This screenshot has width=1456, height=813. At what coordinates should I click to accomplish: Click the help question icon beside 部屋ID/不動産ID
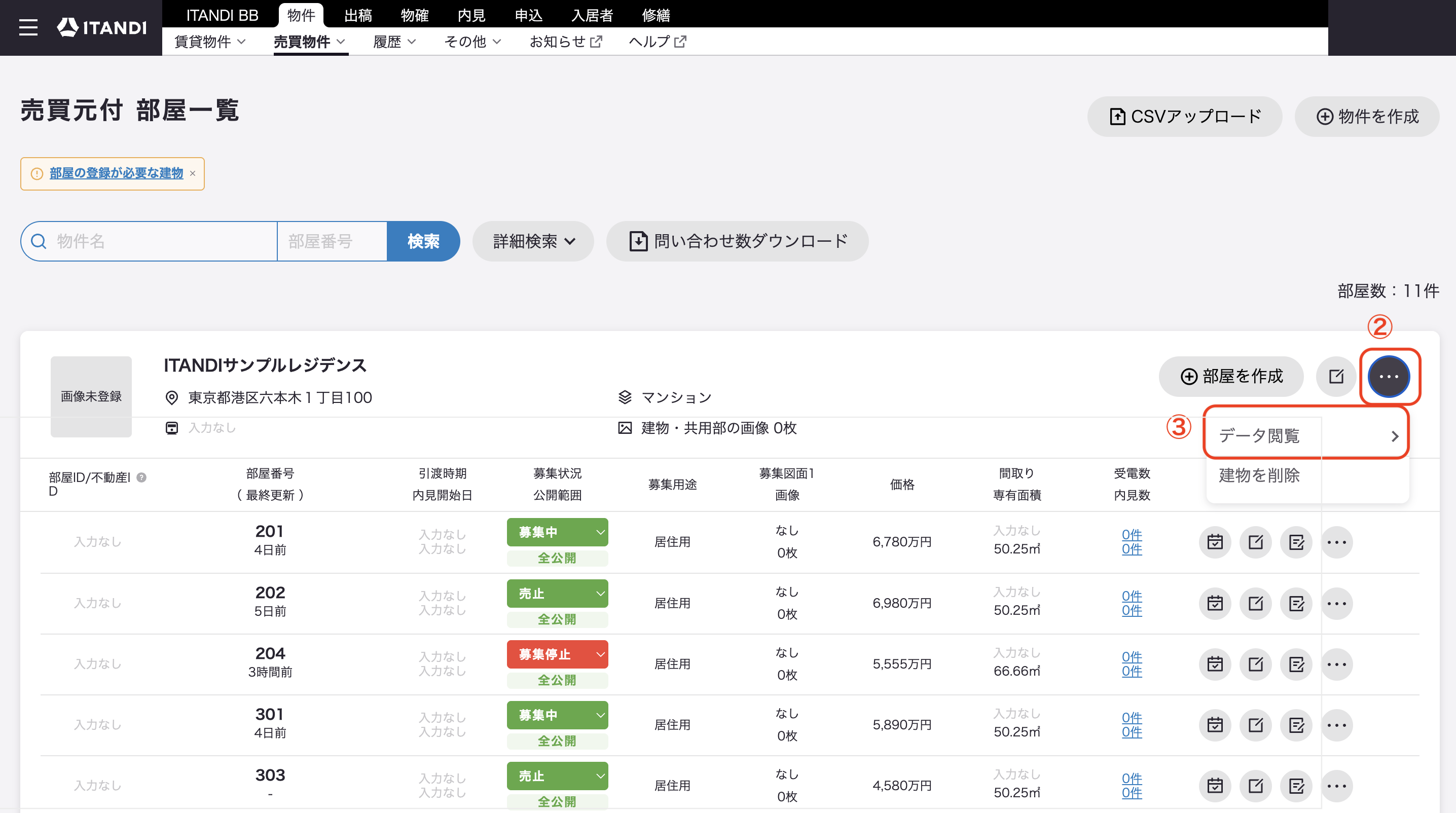142,477
